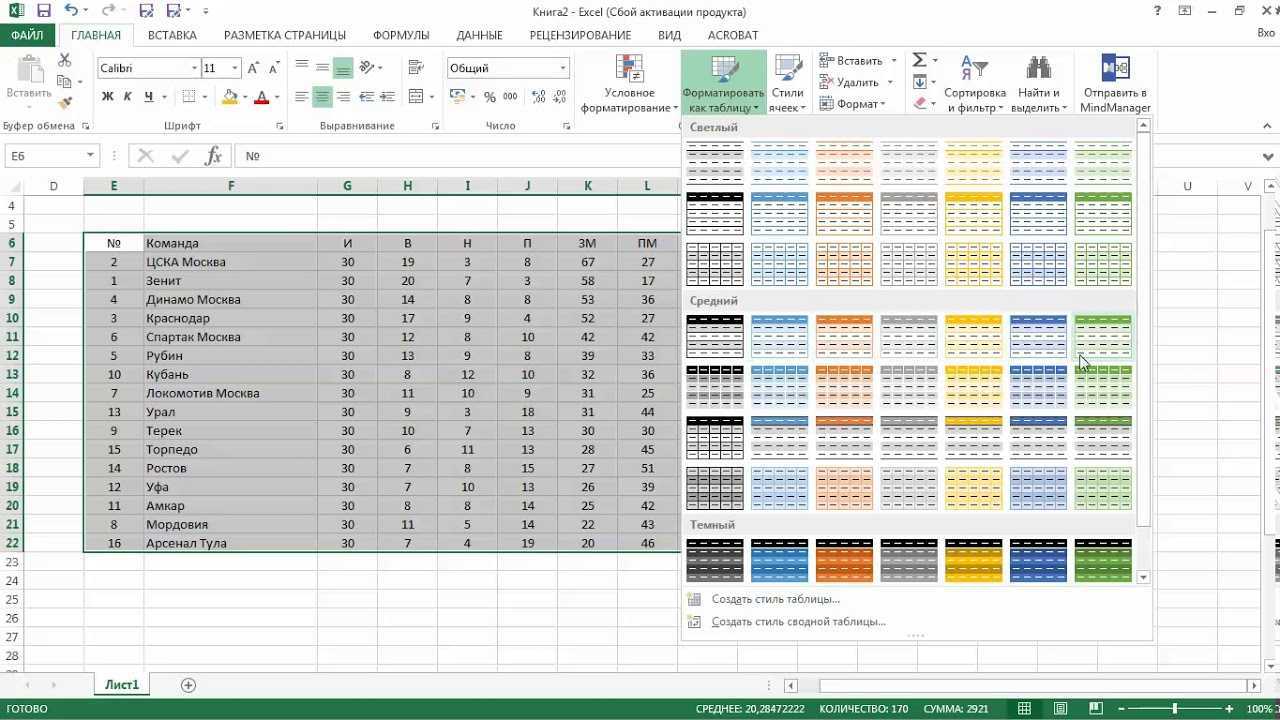Open the Шрифт group dialog launcher
Viewport: 1280px width, 720px height.
281,127
